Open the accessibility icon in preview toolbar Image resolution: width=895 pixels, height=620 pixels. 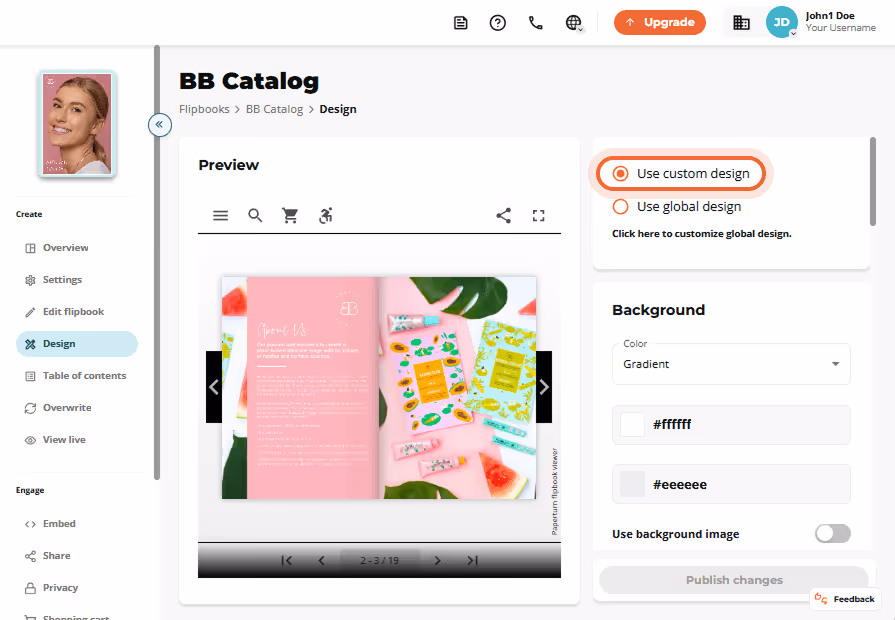coord(325,216)
